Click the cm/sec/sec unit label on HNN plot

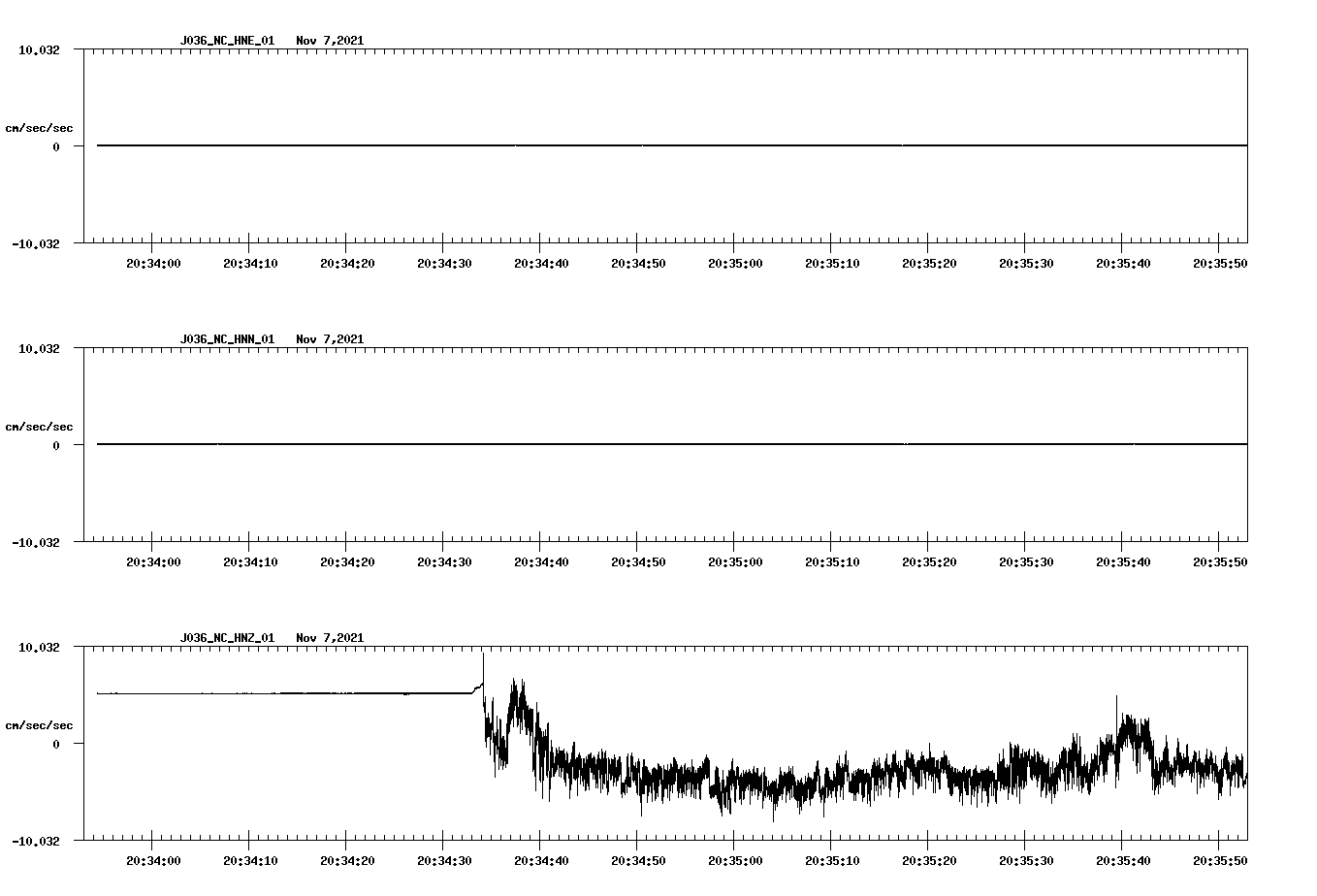[x=40, y=427]
